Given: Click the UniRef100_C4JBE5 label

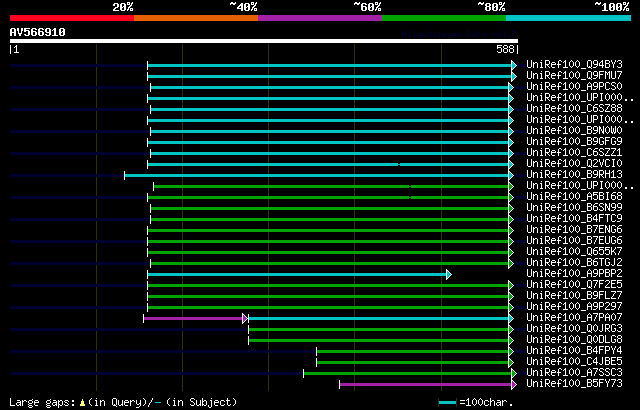Looking at the screenshot, I should [574, 362].
